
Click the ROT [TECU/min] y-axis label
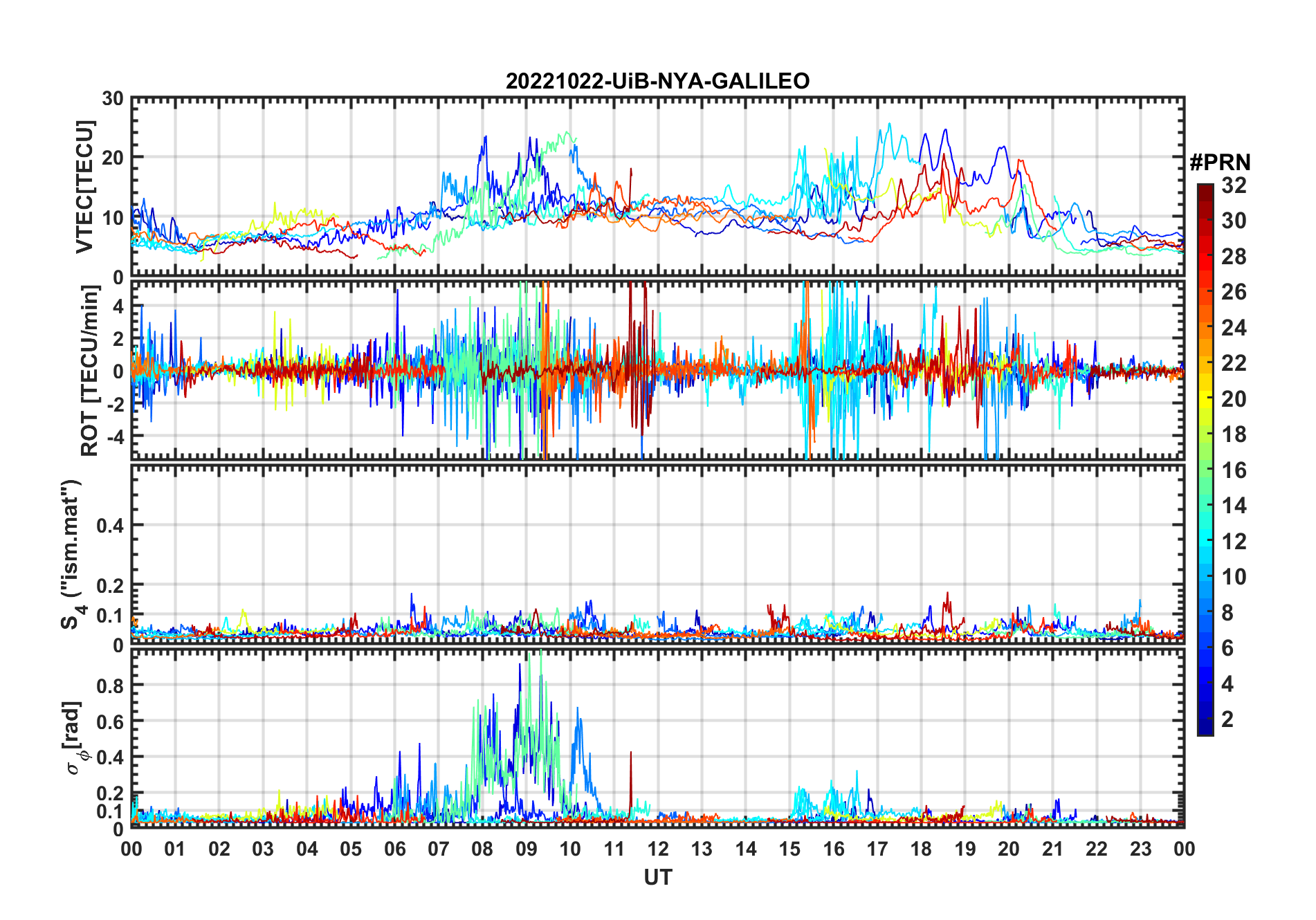click(x=89, y=370)
